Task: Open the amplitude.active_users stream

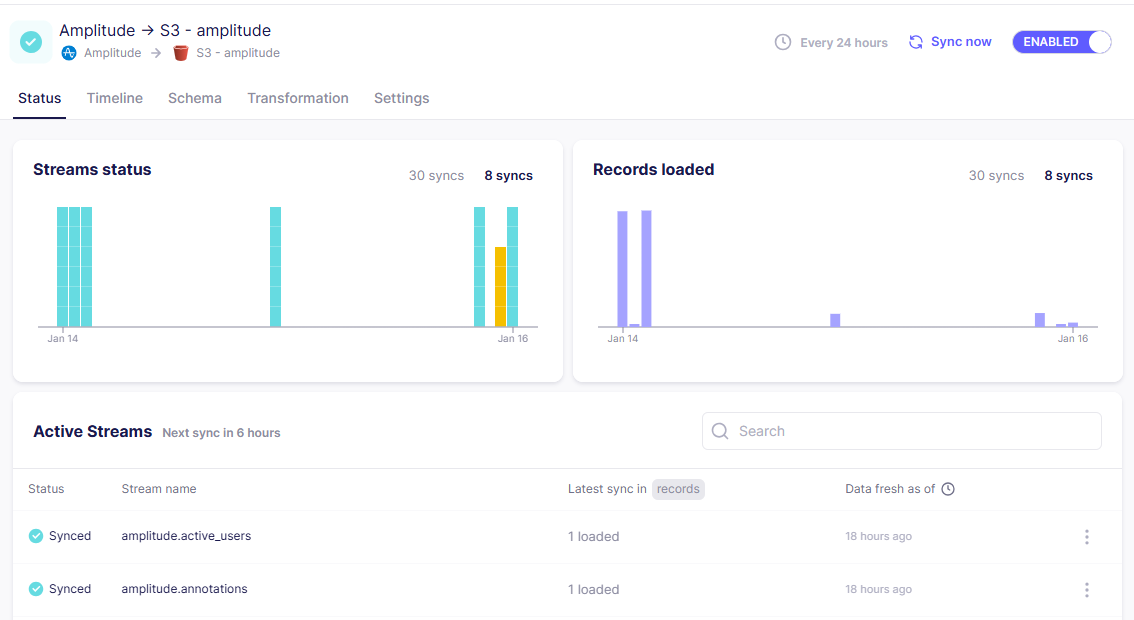Action: [x=186, y=536]
